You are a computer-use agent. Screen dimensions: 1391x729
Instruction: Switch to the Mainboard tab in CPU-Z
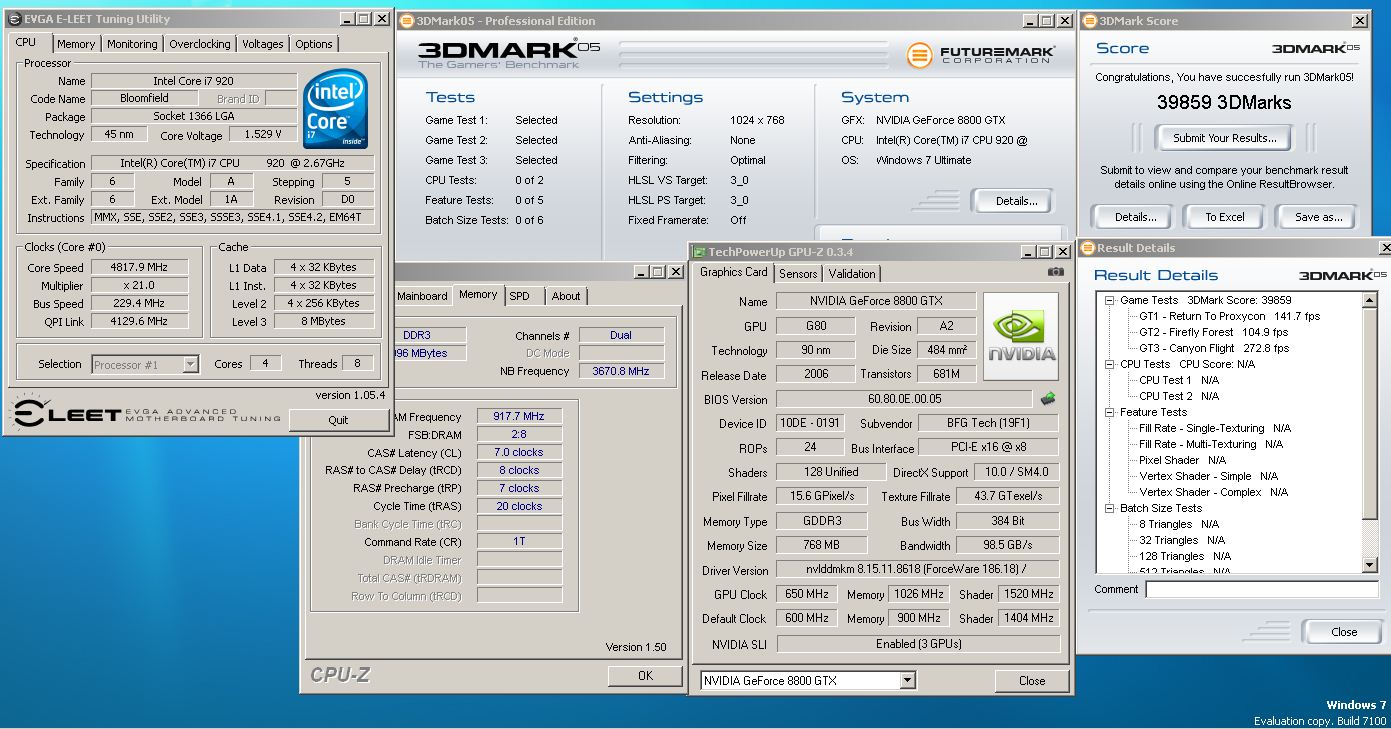pyautogui.click(x=422, y=296)
